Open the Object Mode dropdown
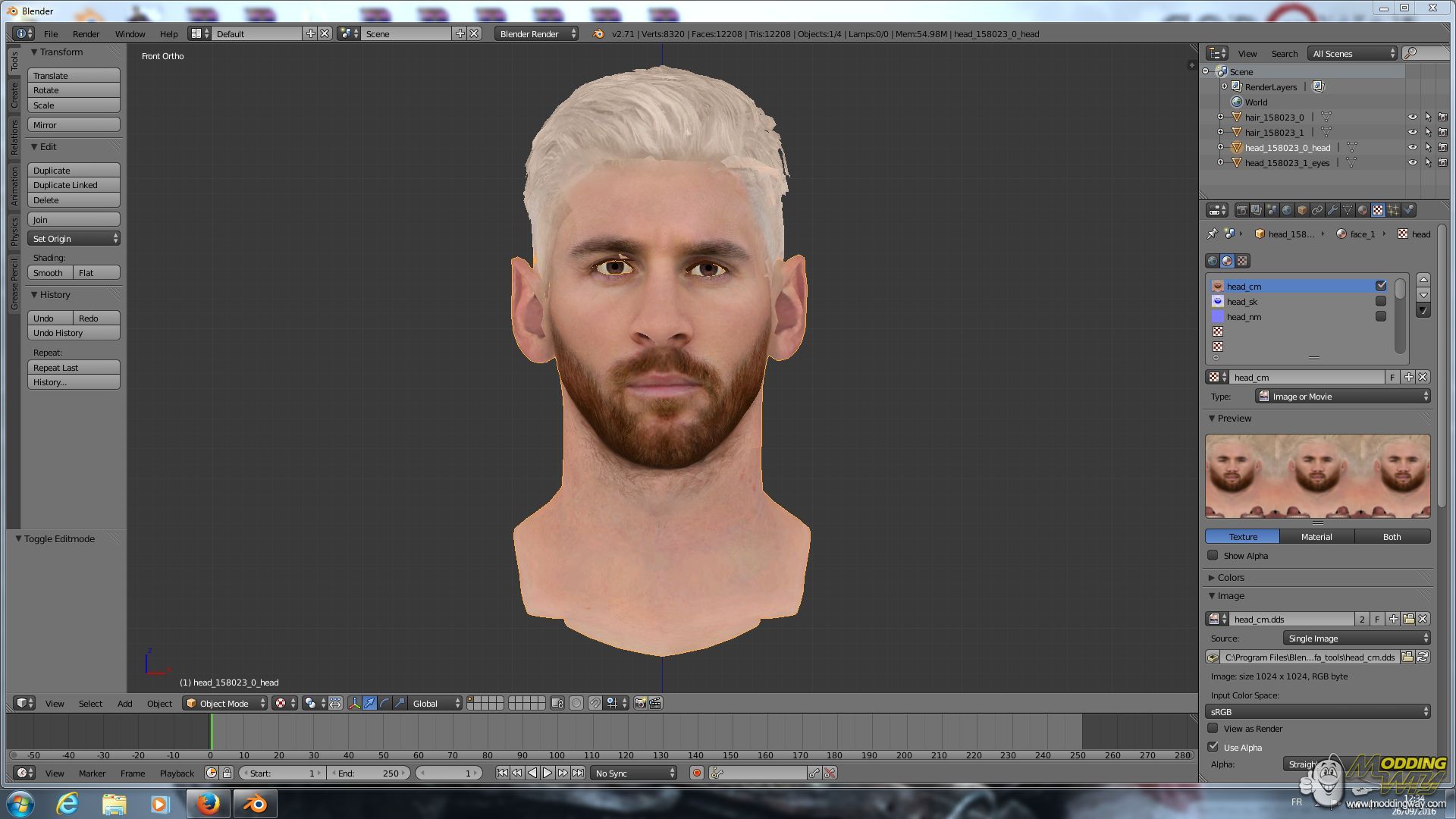 coord(224,704)
